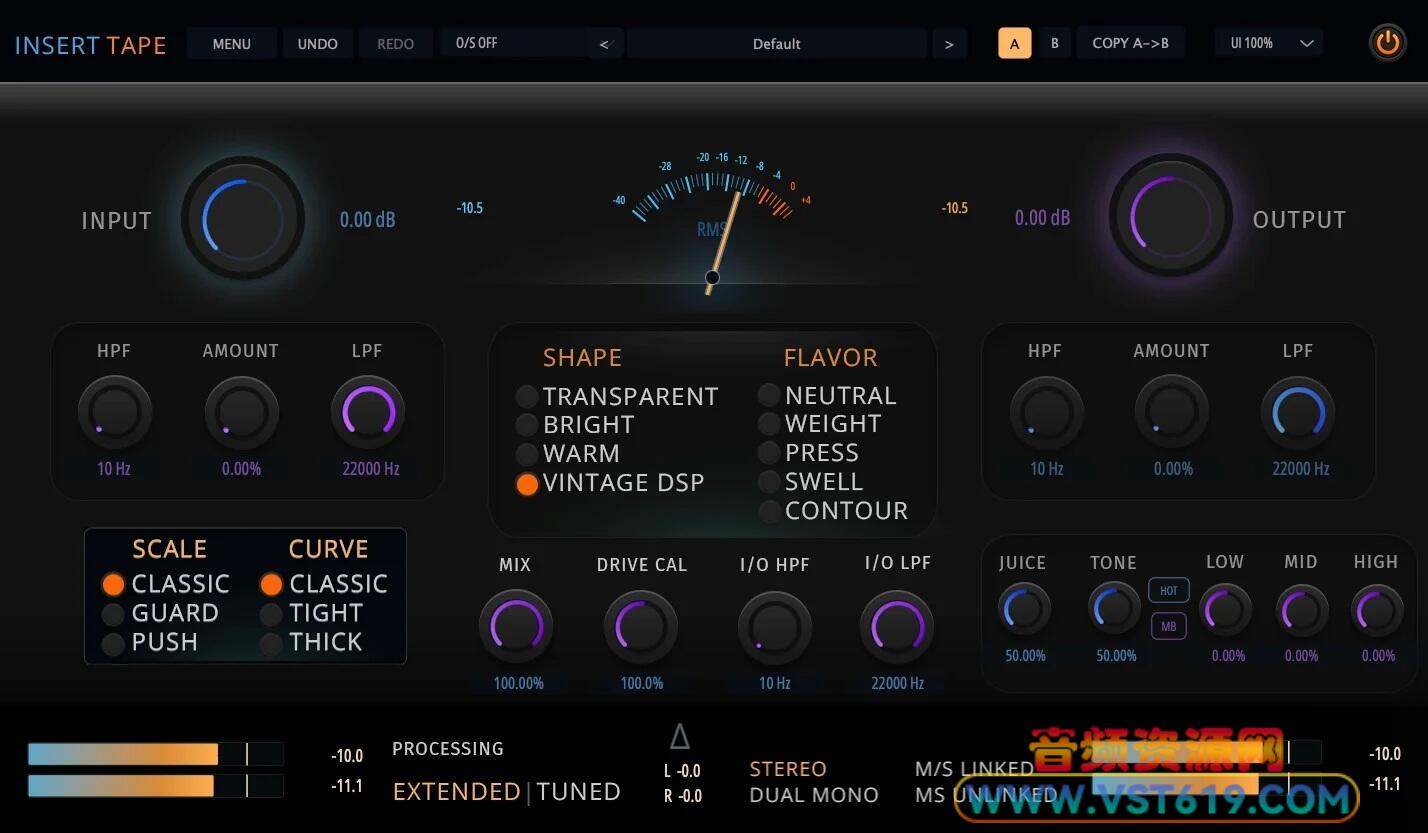Select TRANSPARENT shape
The image size is (1428, 833).
[x=618, y=396]
